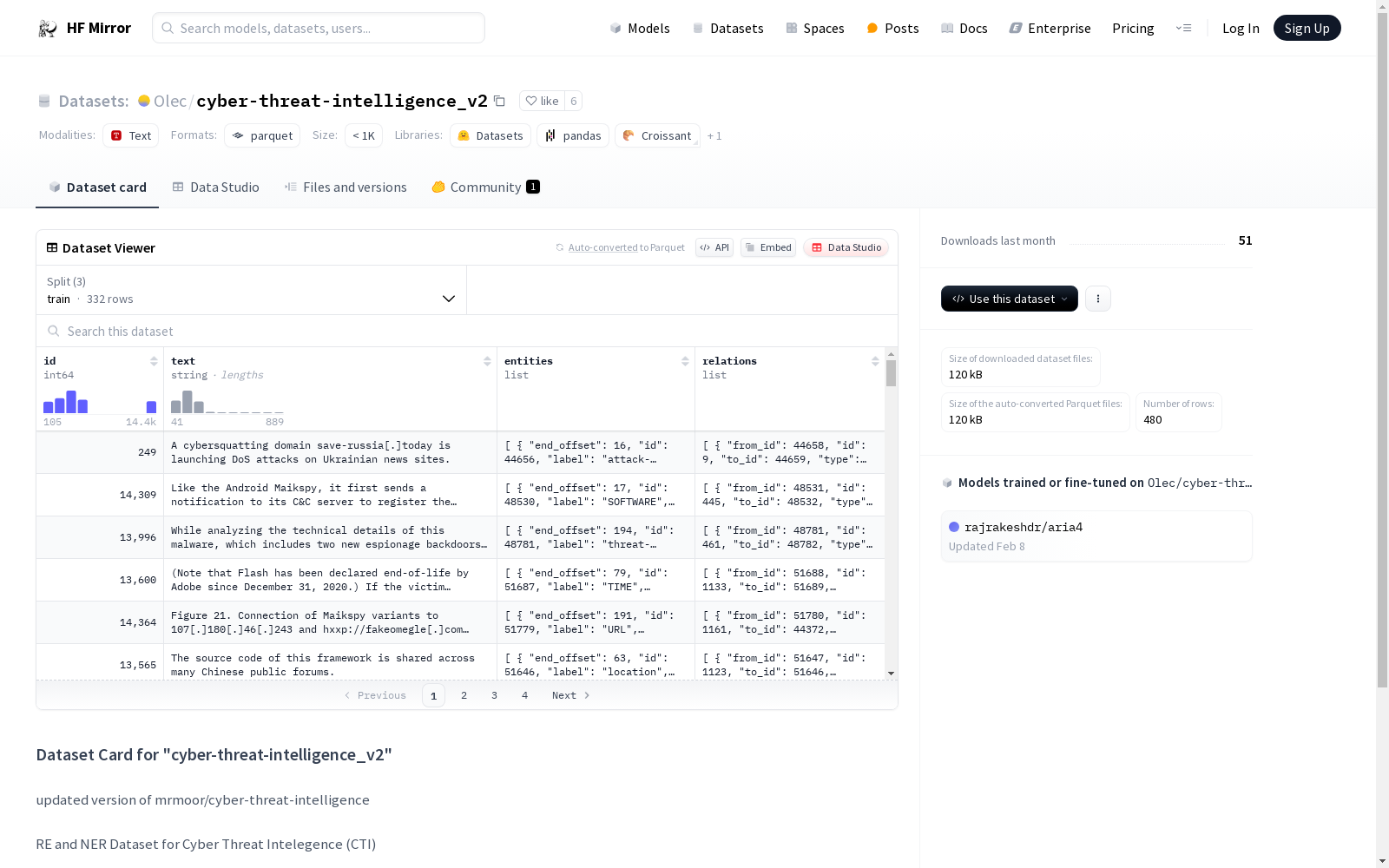The width and height of the screenshot is (1389, 868).
Task: Click the Olec author avatar icon
Action: pyautogui.click(x=144, y=101)
